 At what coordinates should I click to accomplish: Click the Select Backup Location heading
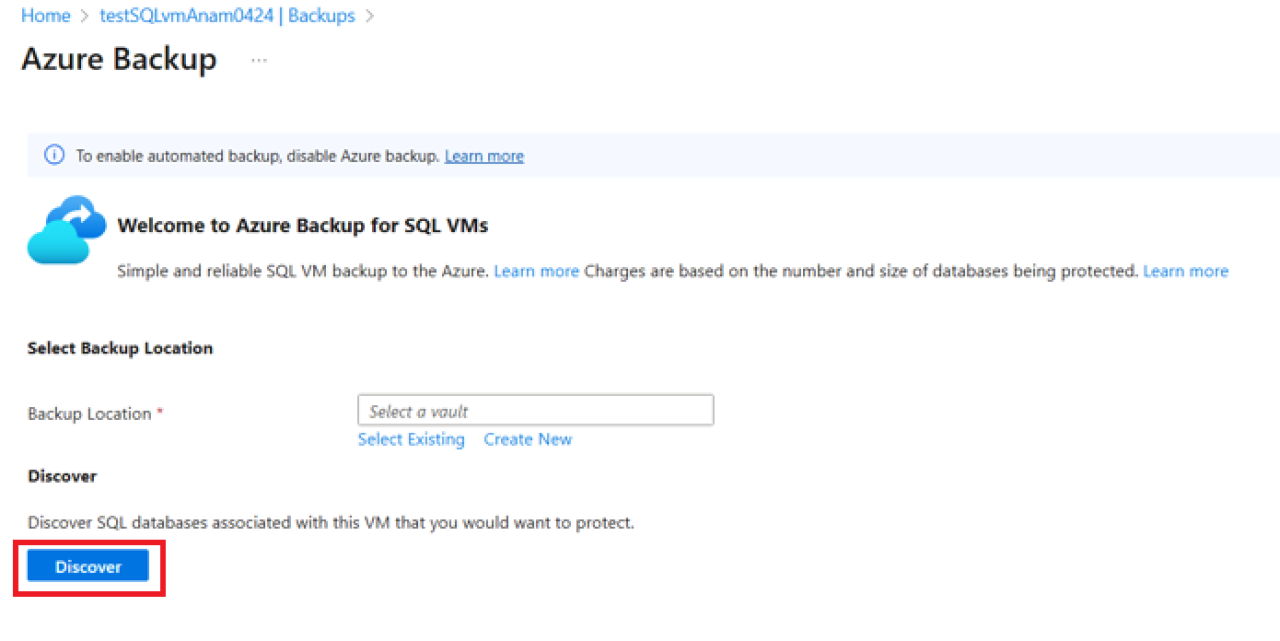(x=120, y=349)
